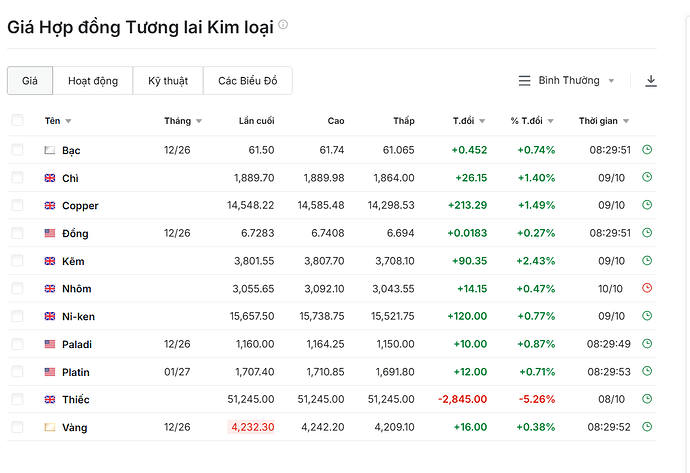Tick the checkbox for Chì row
Viewport: 690px width, 473px height.
pos(17,178)
